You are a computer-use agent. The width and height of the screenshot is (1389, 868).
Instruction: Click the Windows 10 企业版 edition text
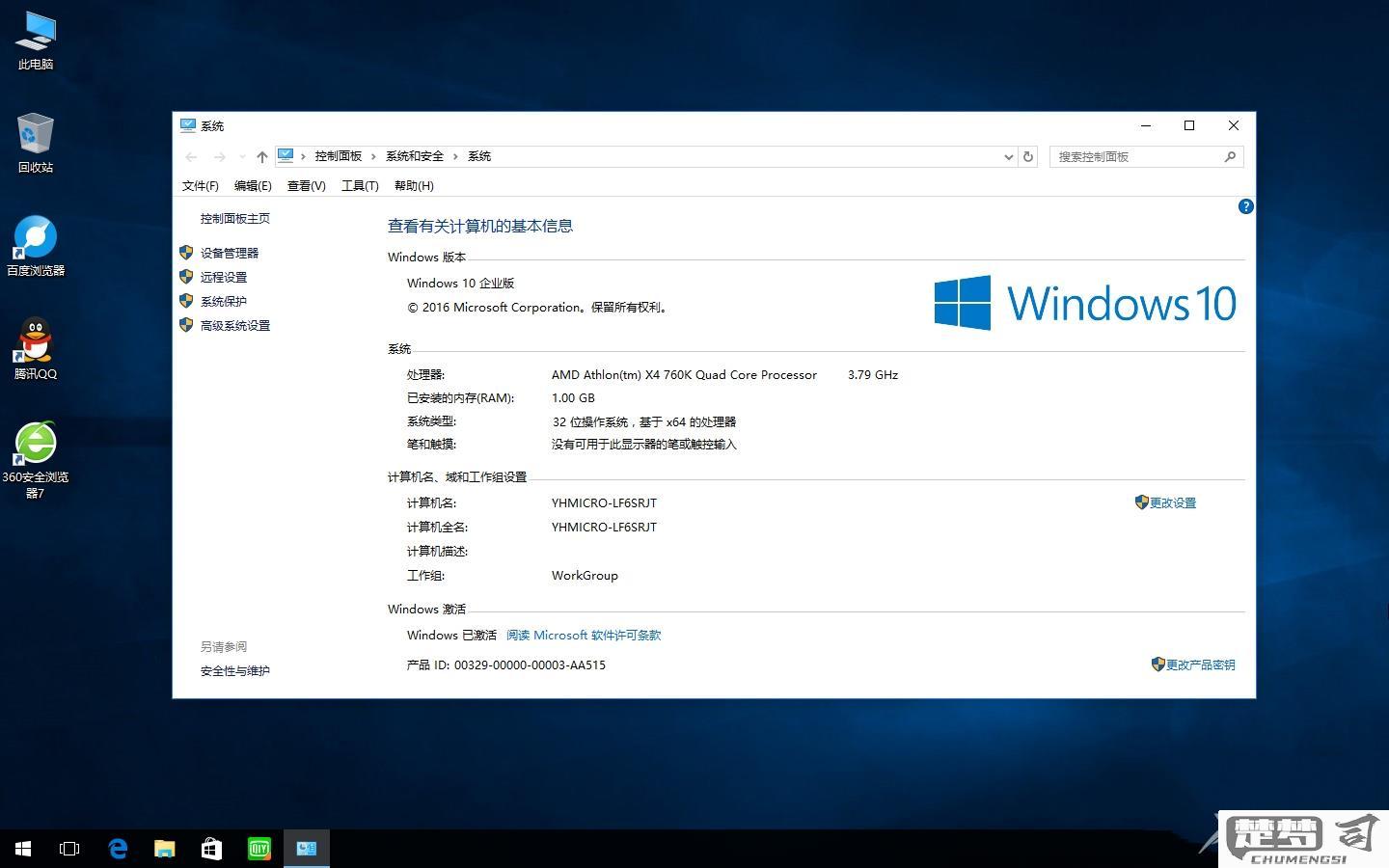tap(460, 283)
